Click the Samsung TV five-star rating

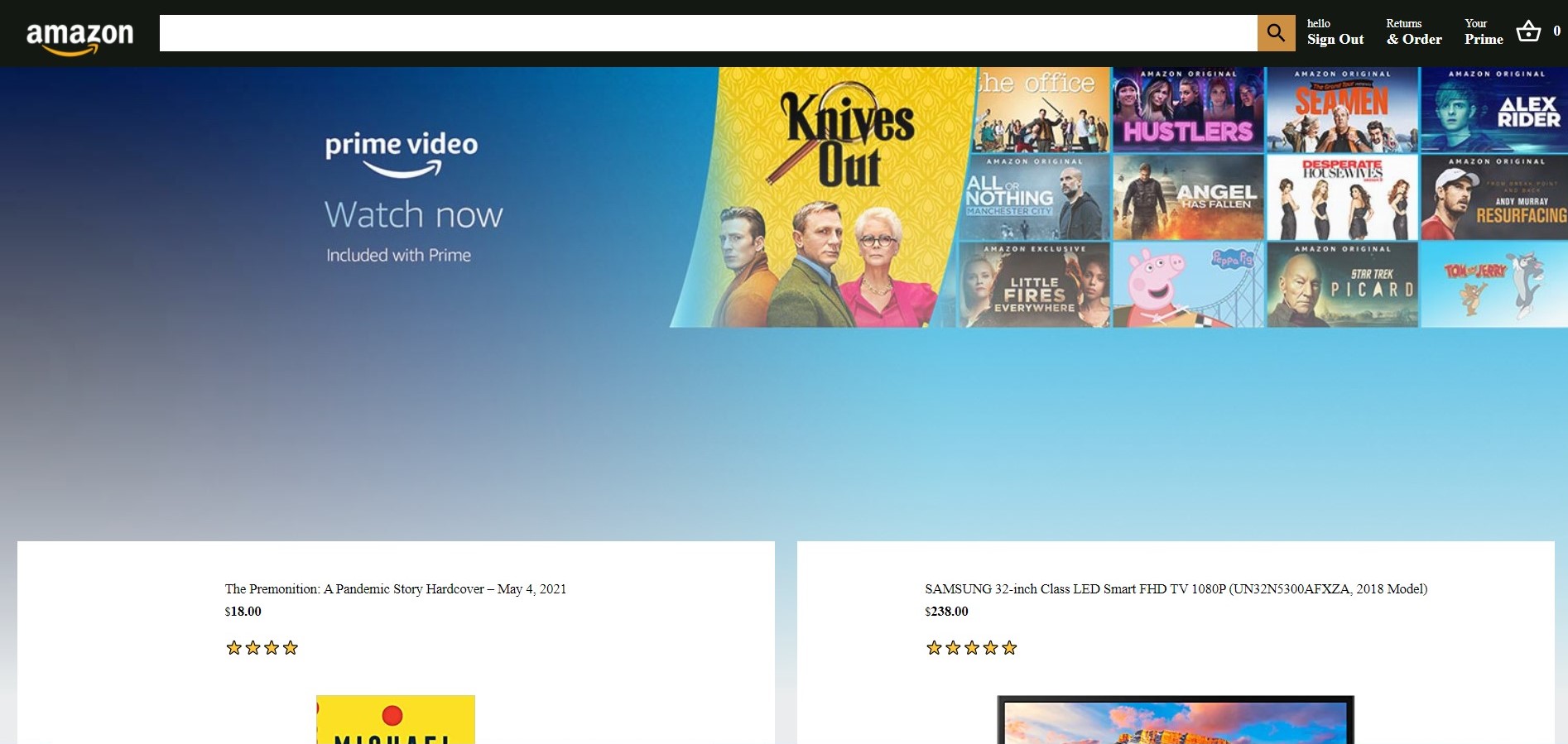(x=971, y=648)
